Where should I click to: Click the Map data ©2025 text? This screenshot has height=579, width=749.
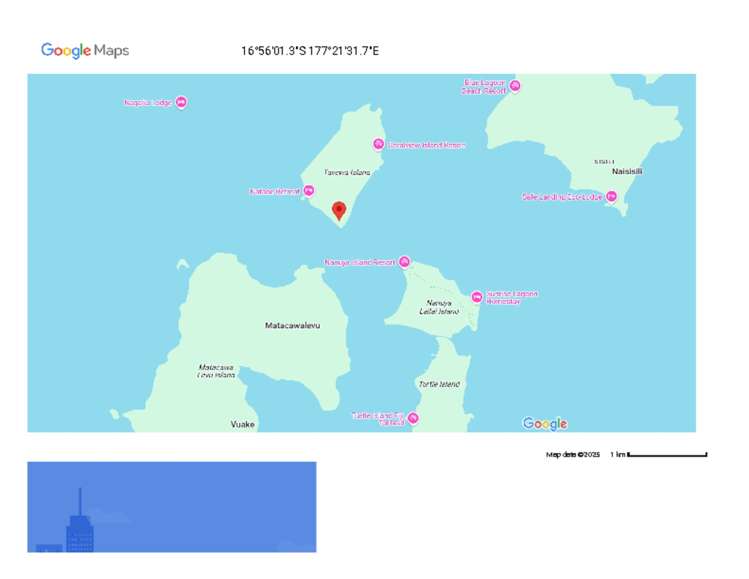tap(573, 454)
